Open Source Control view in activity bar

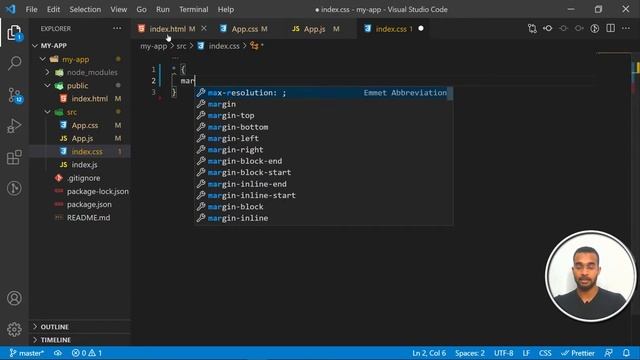[x=15, y=96]
